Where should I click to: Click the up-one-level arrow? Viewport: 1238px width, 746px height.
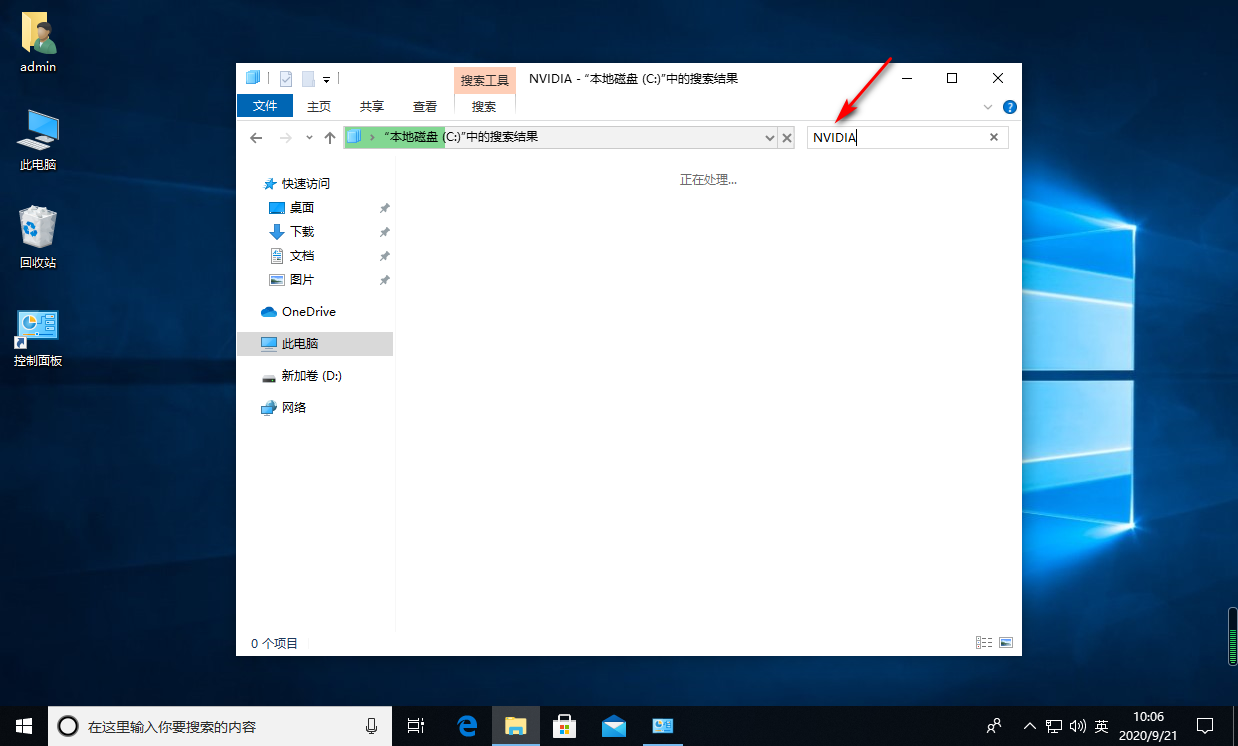(x=330, y=138)
